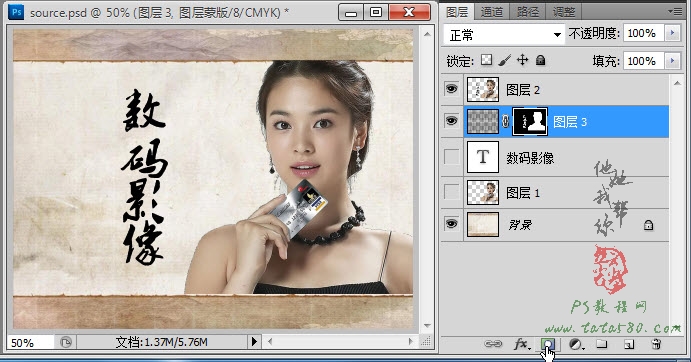Expand the 不透明度 opacity slider arrow
The image size is (691, 362).
click(672, 33)
